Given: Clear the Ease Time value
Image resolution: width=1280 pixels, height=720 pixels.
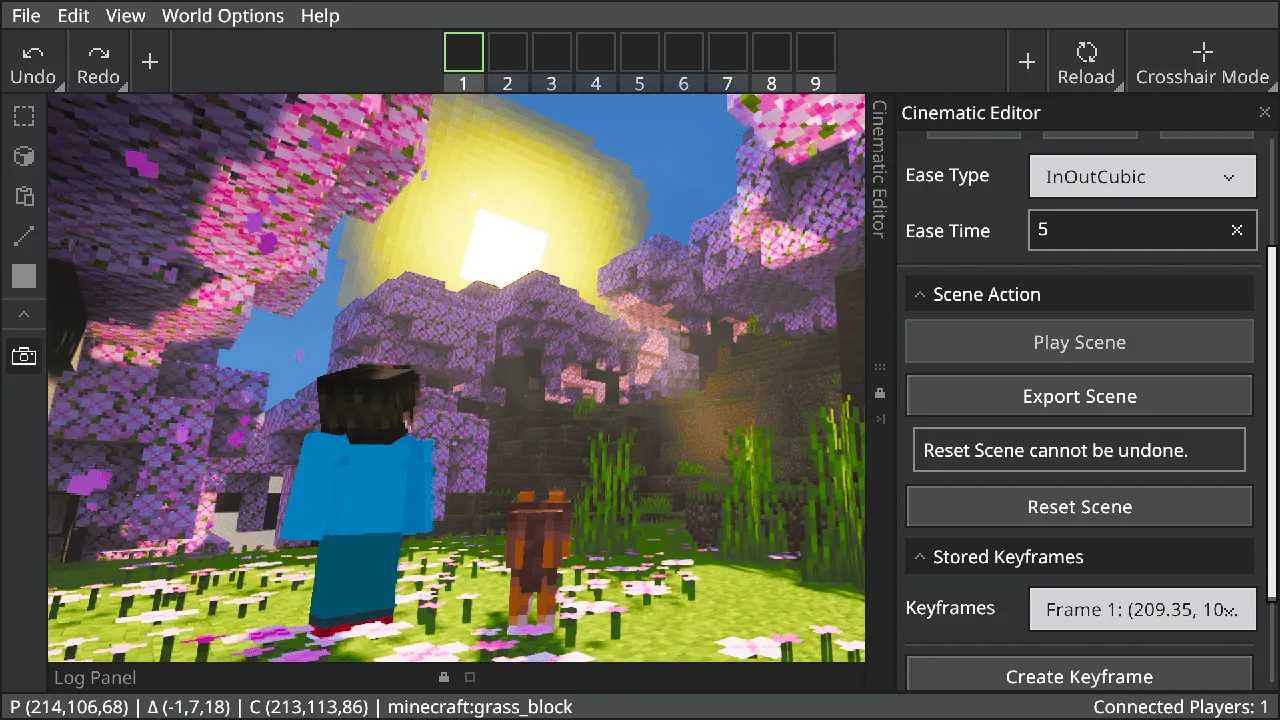Looking at the screenshot, I should [1237, 230].
